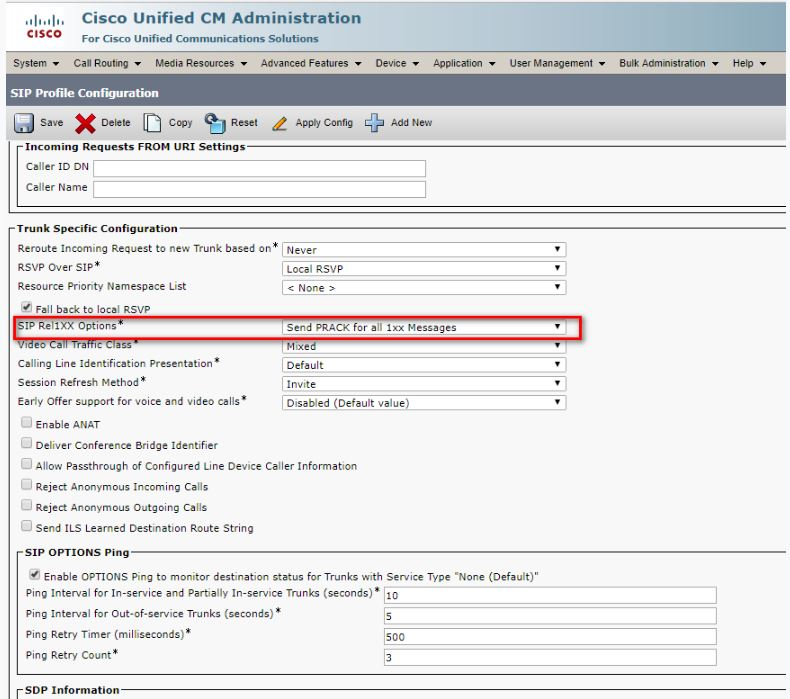This screenshot has width=790, height=699.
Task: Open the User Management menu
Action: coord(559,64)
